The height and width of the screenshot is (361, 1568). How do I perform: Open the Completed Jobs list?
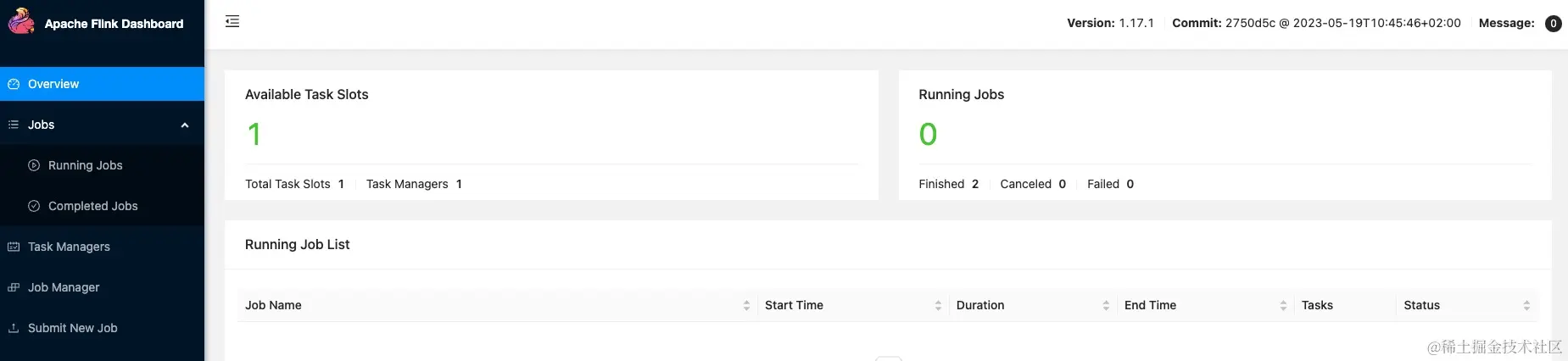(102, 206)
